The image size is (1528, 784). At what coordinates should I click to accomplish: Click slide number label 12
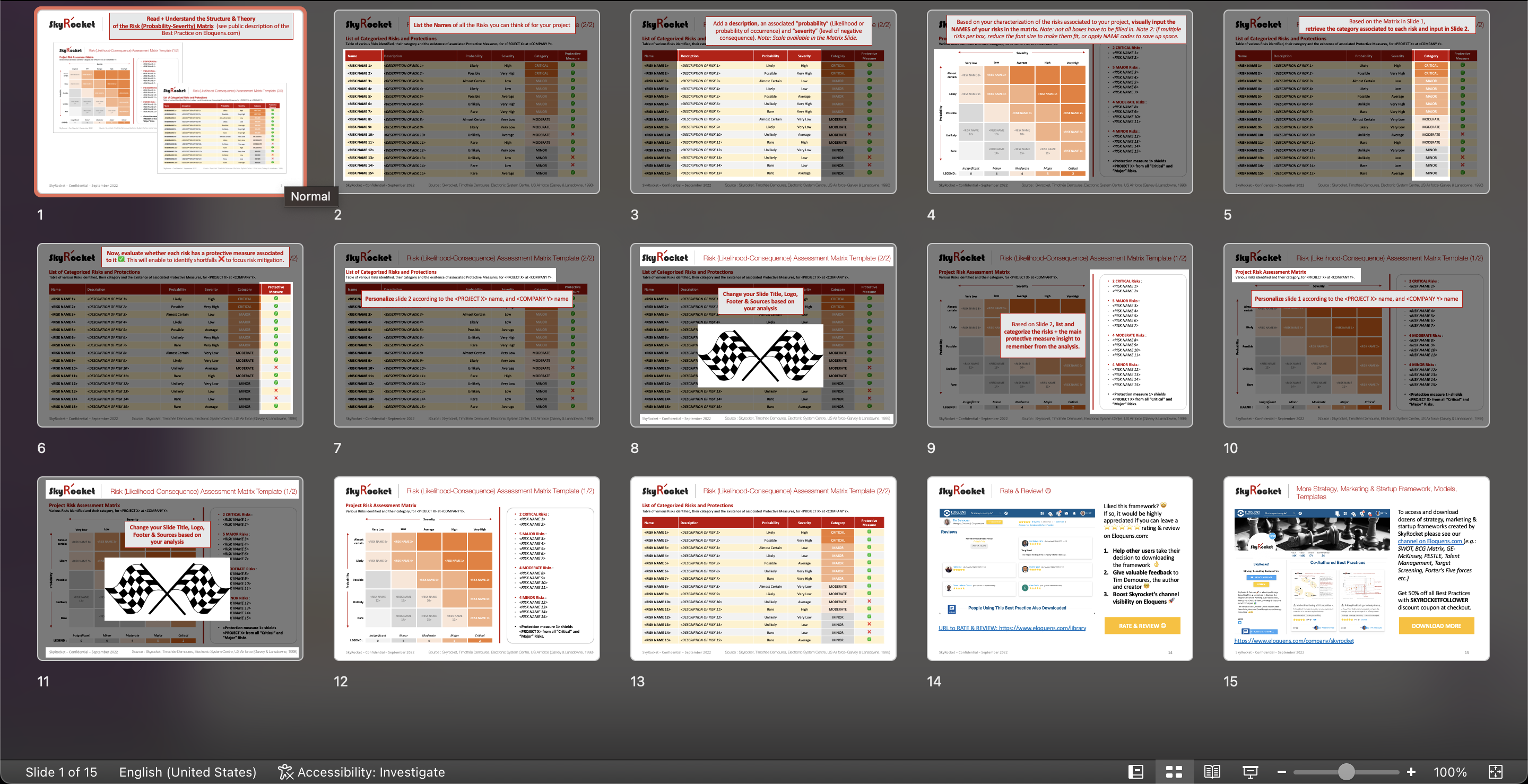[341, 682]
